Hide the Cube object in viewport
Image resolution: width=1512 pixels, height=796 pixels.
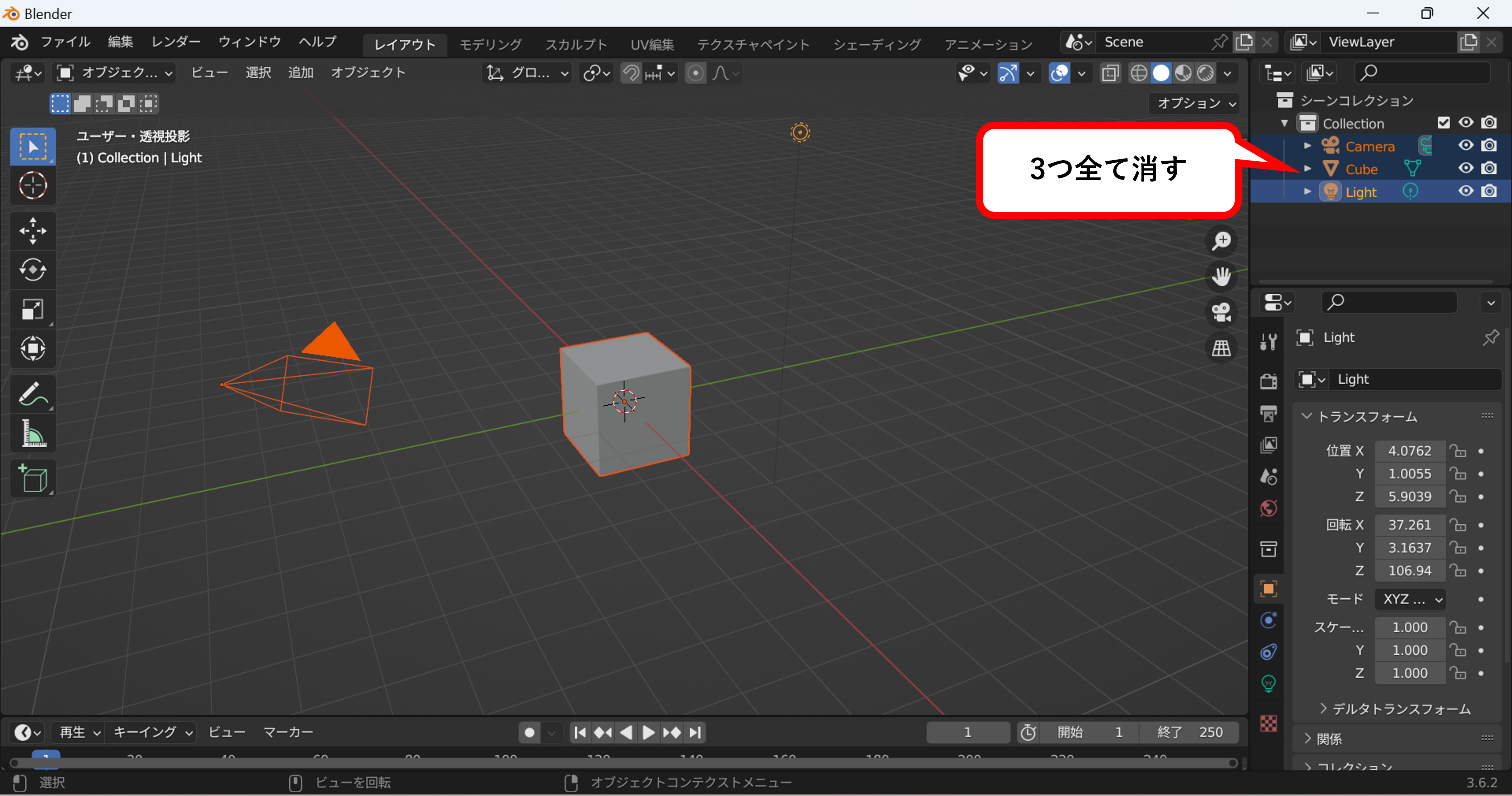click(x=1466, y=168)
